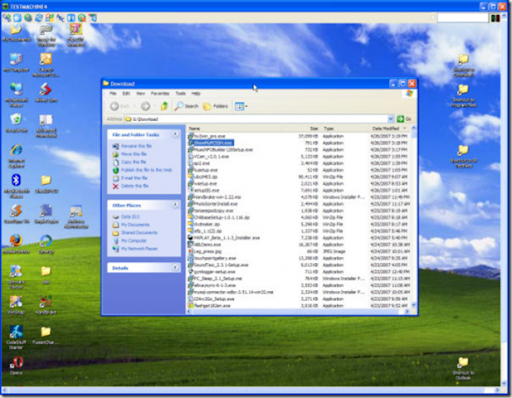
Task: Launch Handbrake desktop shortcut
Action: (x=46, y=305)
